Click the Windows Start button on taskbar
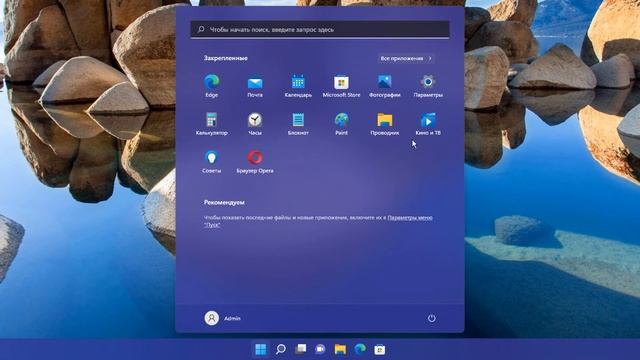 [x=260, y=349]
